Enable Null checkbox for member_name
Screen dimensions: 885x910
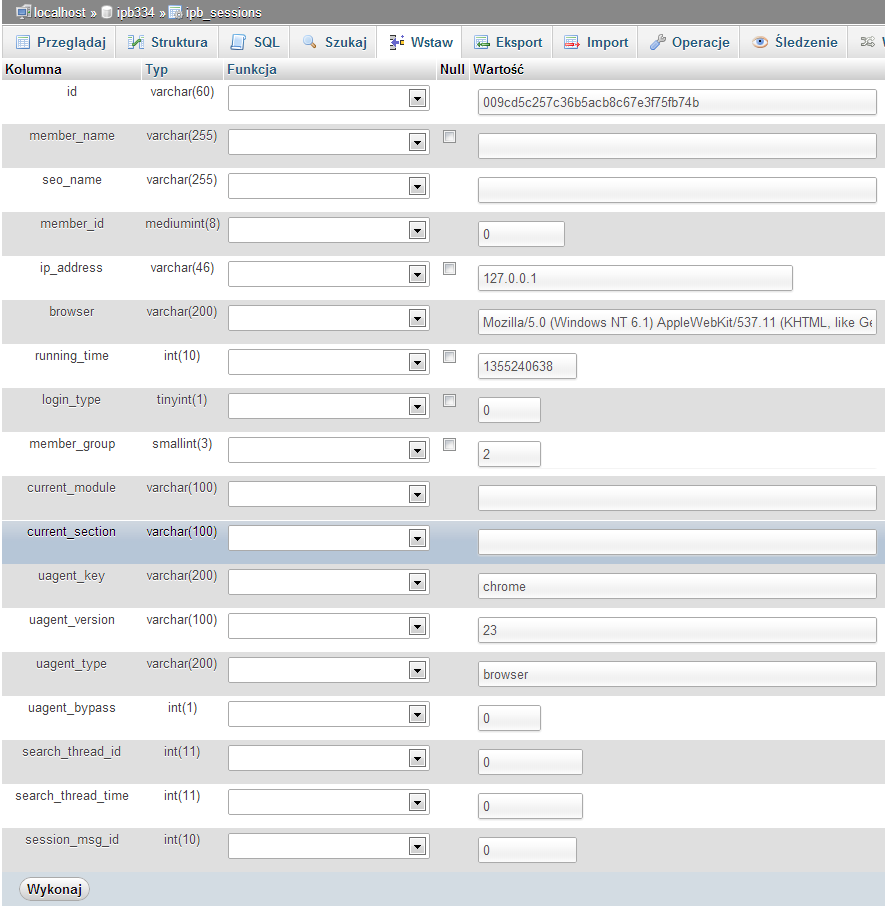click(449, 137)
